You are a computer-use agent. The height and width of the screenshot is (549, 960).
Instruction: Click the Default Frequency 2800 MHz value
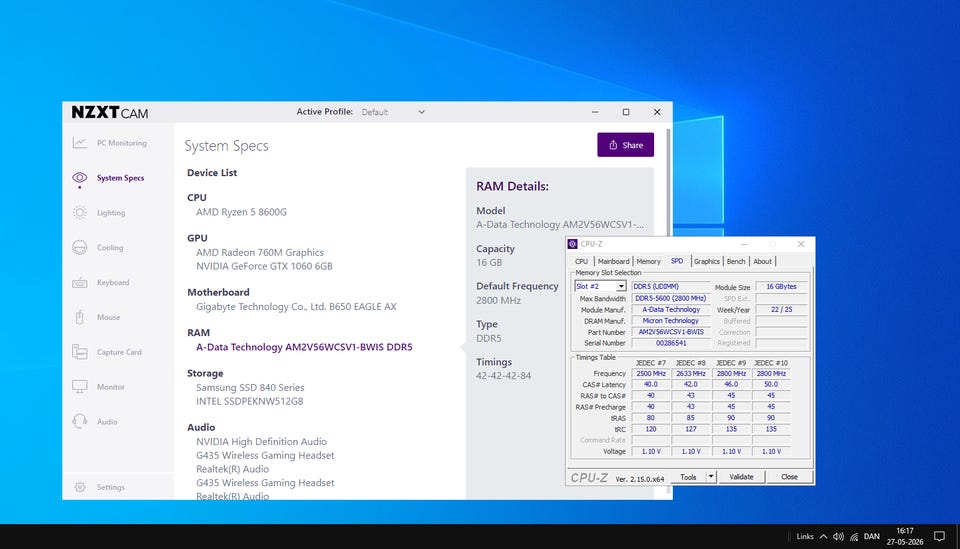point(498,301)
